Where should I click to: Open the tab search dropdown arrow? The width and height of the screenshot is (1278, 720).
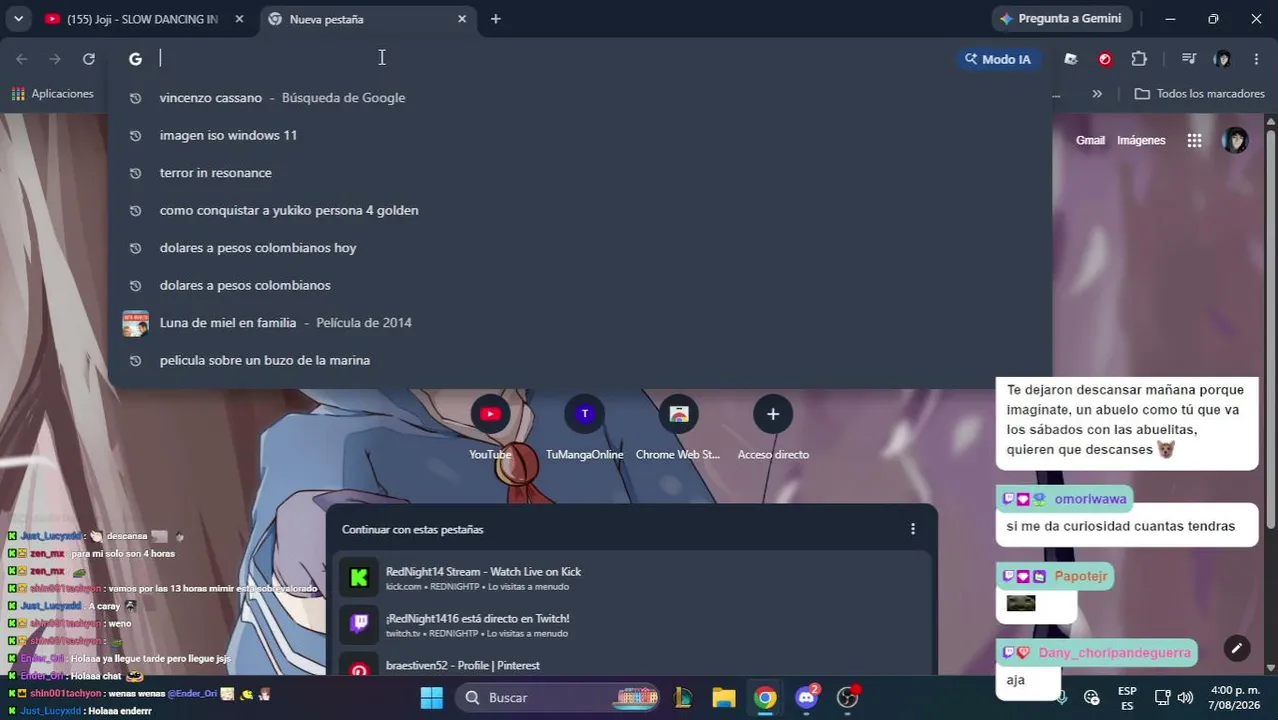coord(18,19)
